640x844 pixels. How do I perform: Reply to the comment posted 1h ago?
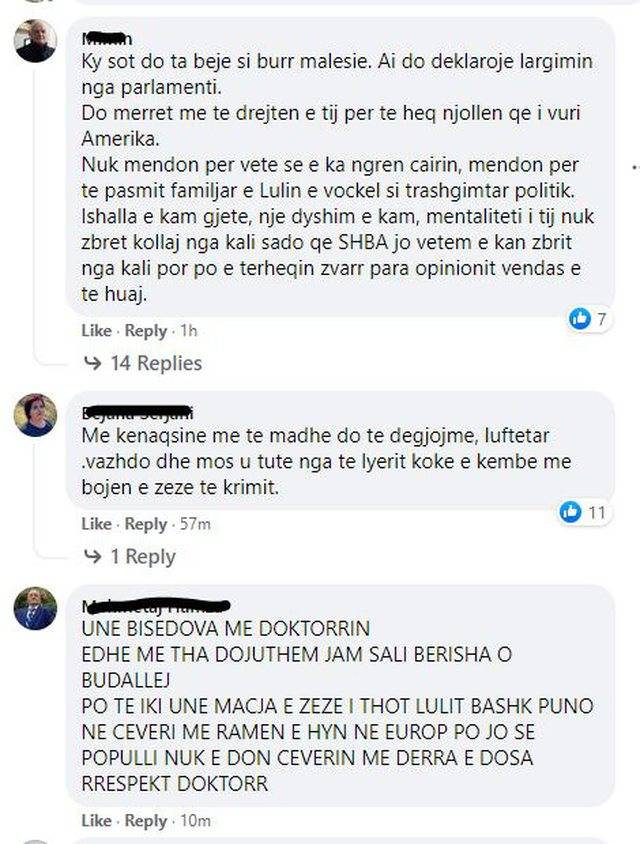click(x=146, y=330)
